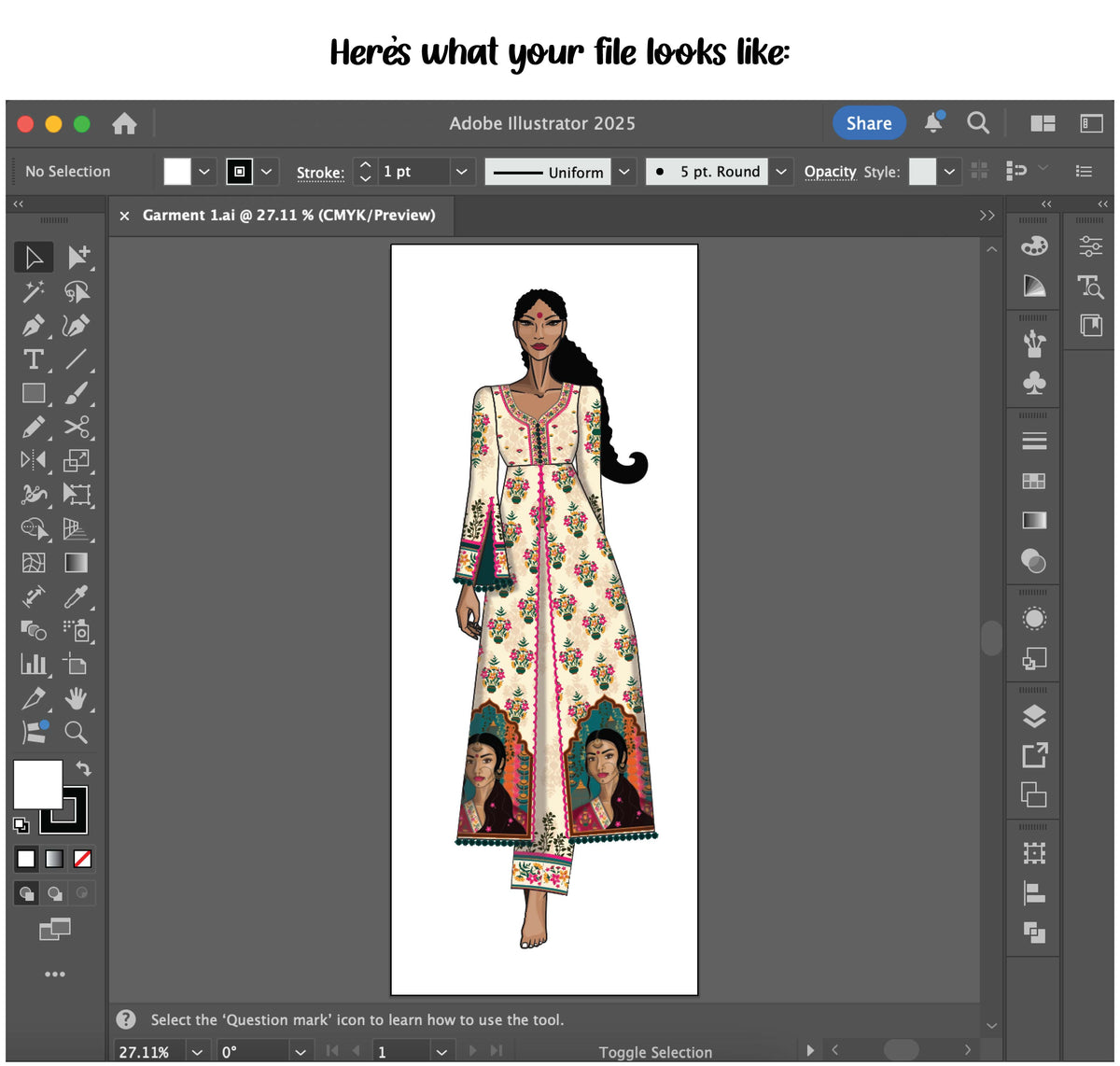
Task: Open the zoom level 27.11% dropdown
Action: pyautogui.click(x=197, y=1052)
